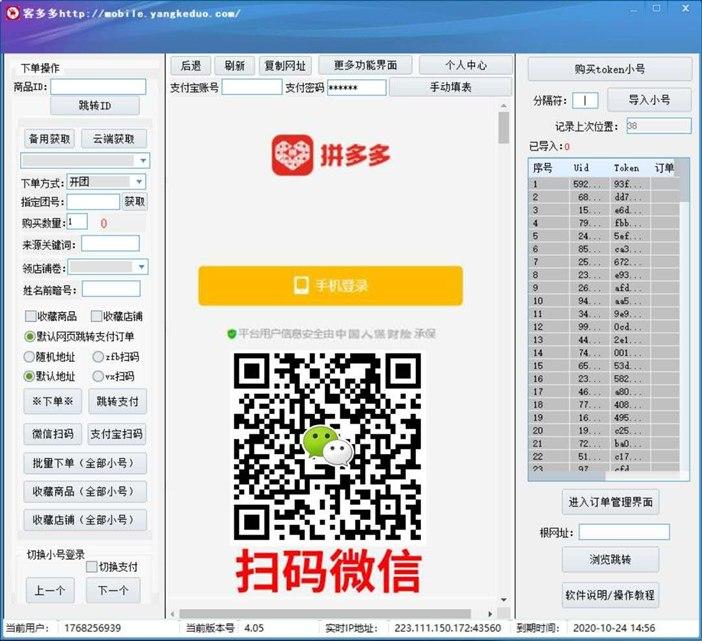Focus the 支付密码 field
Screen dimensions: 702x641
(x=356, y=87)
